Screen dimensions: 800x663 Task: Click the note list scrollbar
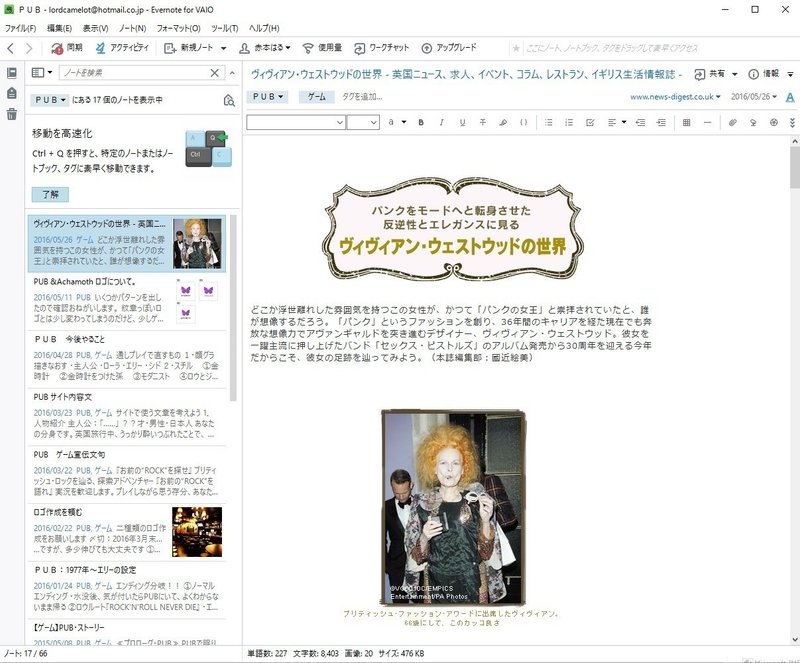pyautogui.click(x=233, y=308)
